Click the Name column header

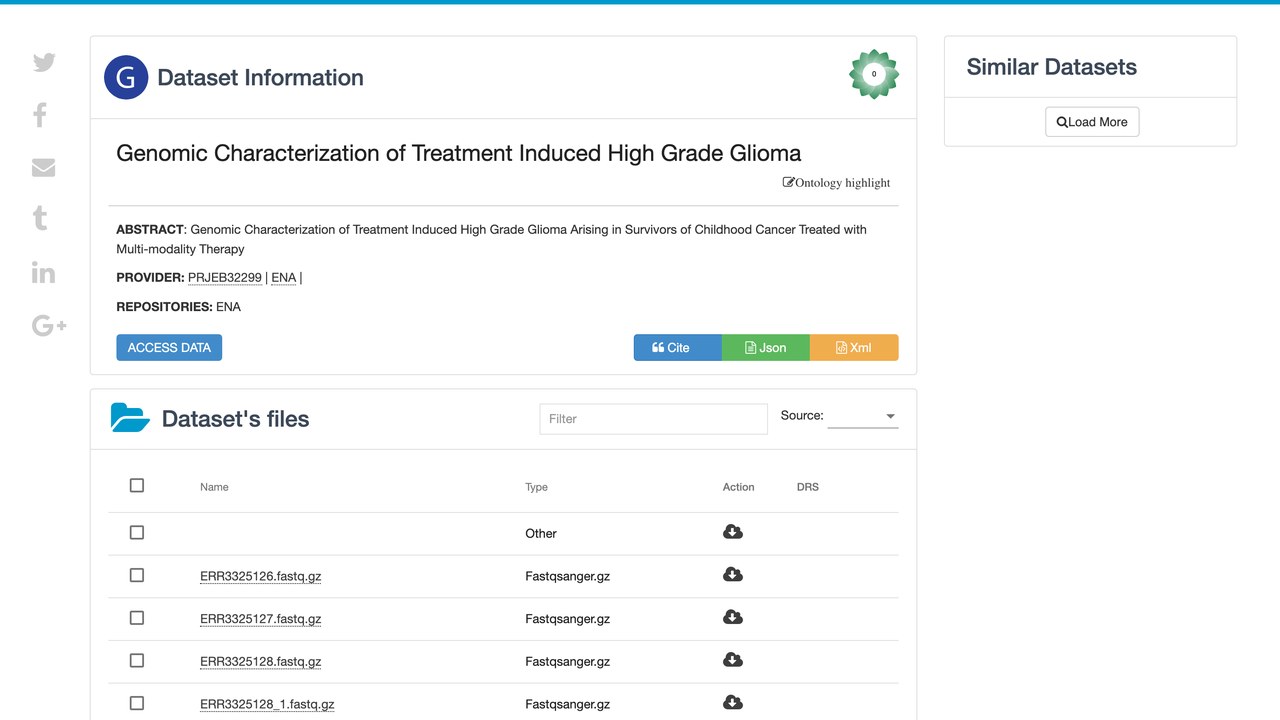(214, 487)
